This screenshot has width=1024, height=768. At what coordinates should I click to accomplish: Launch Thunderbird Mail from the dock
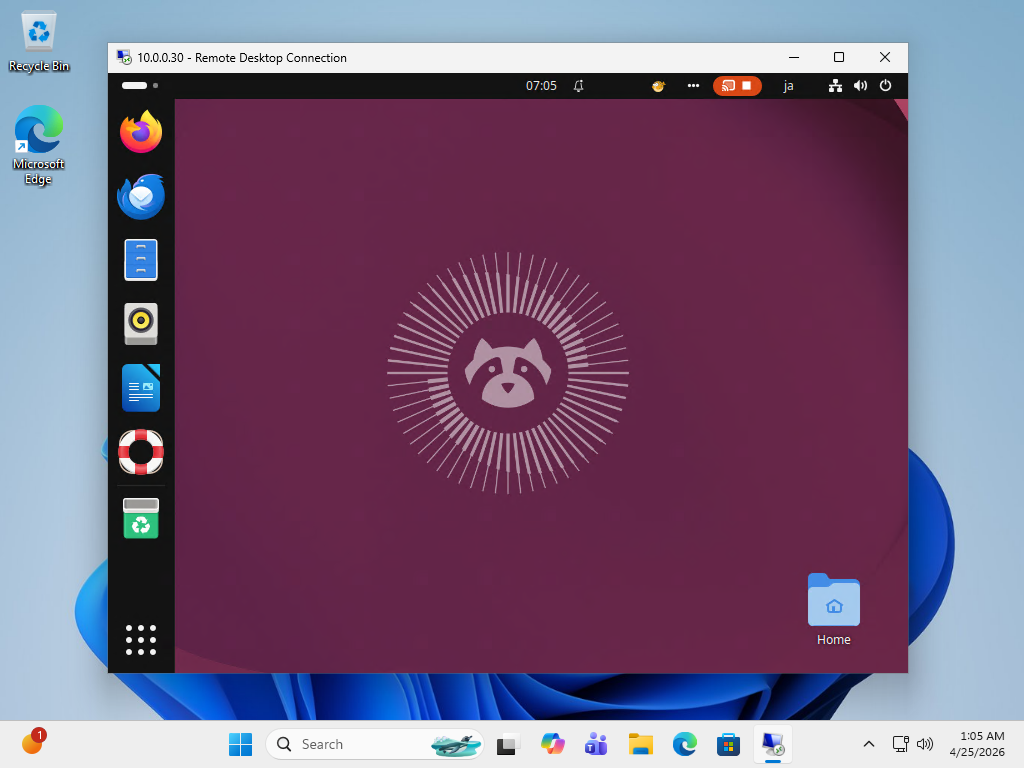141,196
